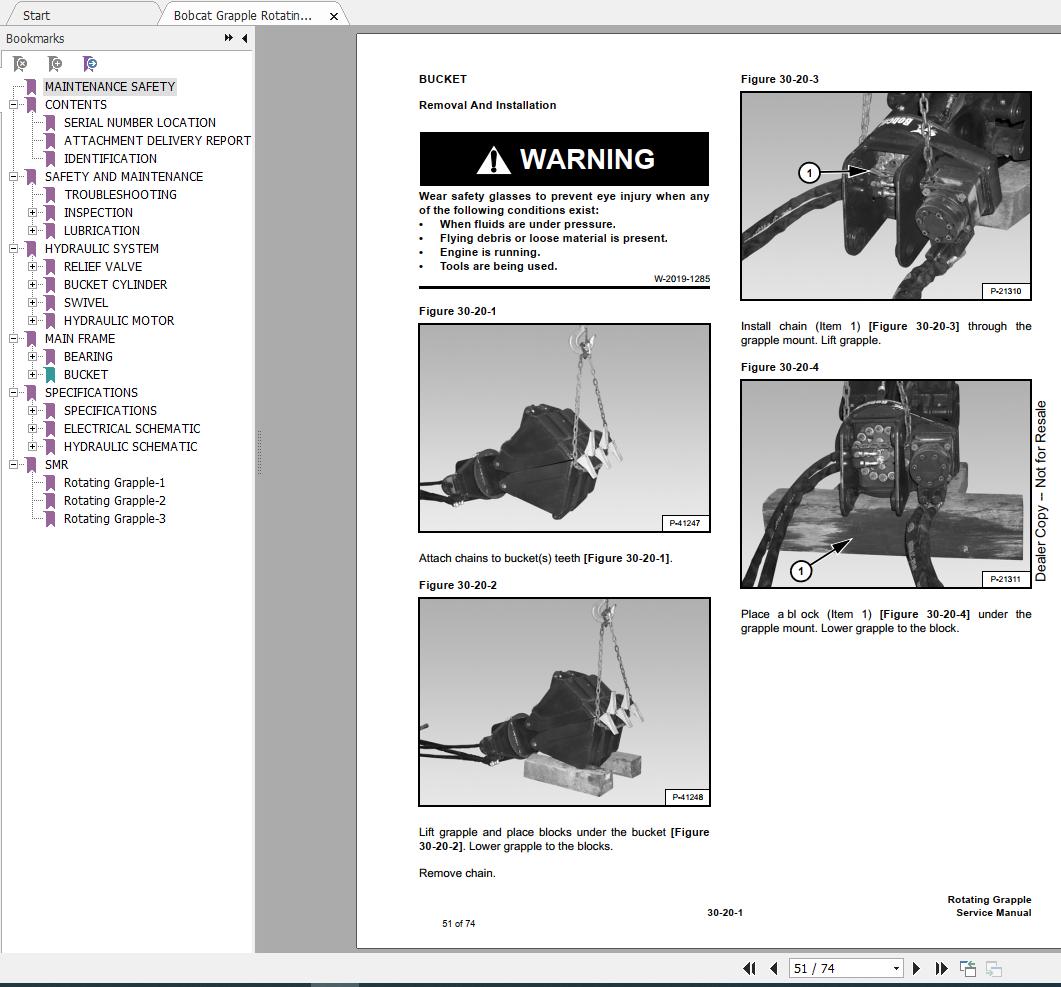Select the Rotating Grapple-2 bookmark
Viewport: 1061px width, 987px height.
pos(114,500)
